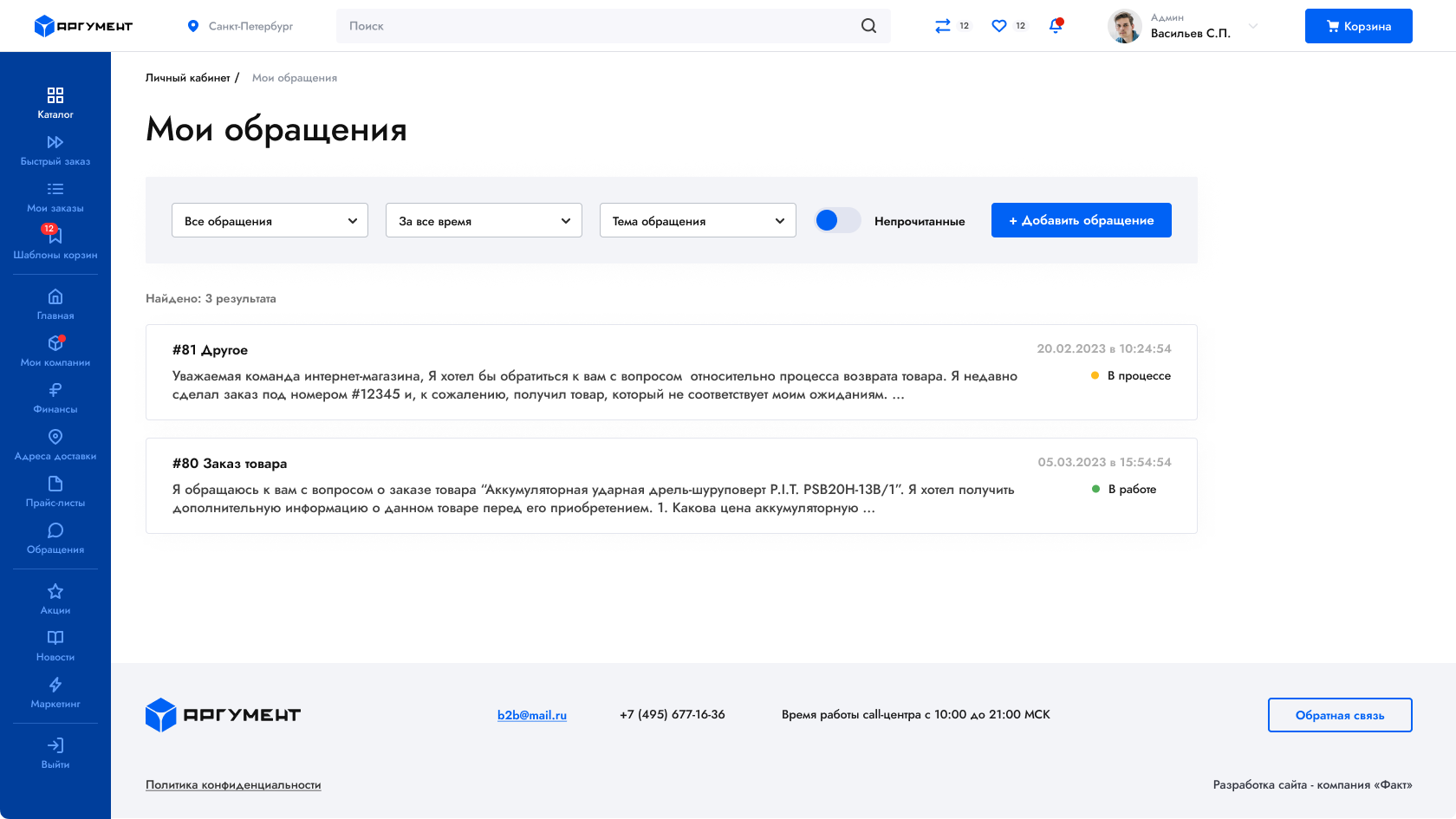The image size is (1456, 819).
Task: Go to Обращения in sidebar
Action: pos(55,537)
